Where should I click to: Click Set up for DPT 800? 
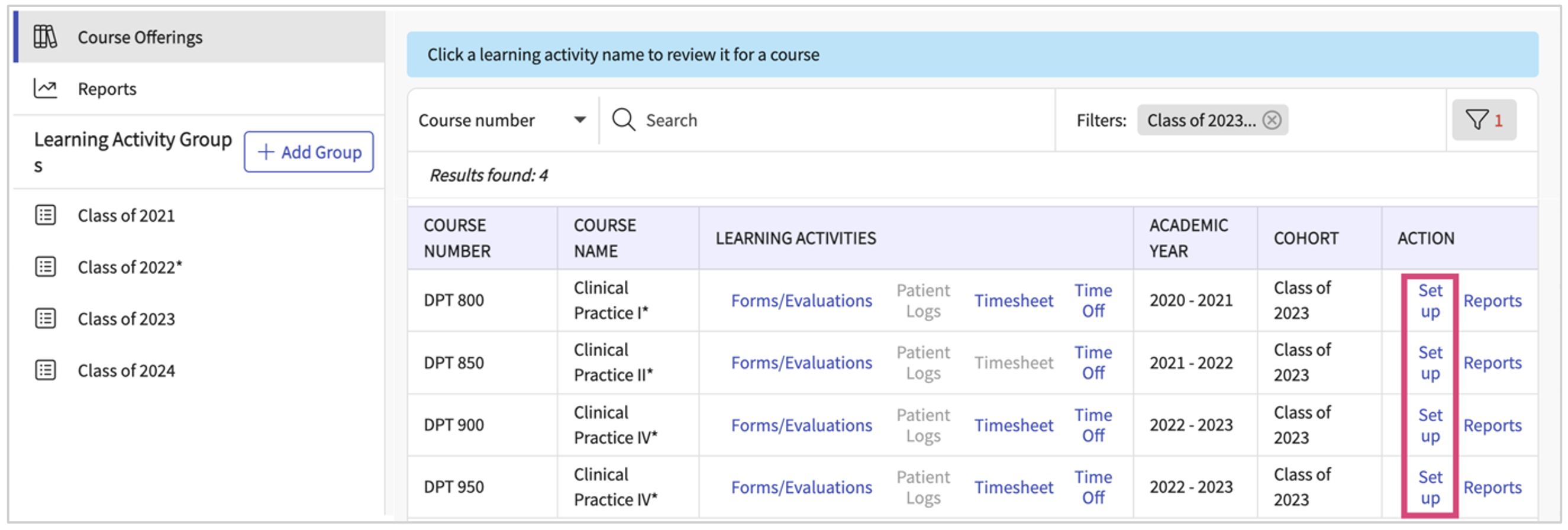[x=1430, y=300]
